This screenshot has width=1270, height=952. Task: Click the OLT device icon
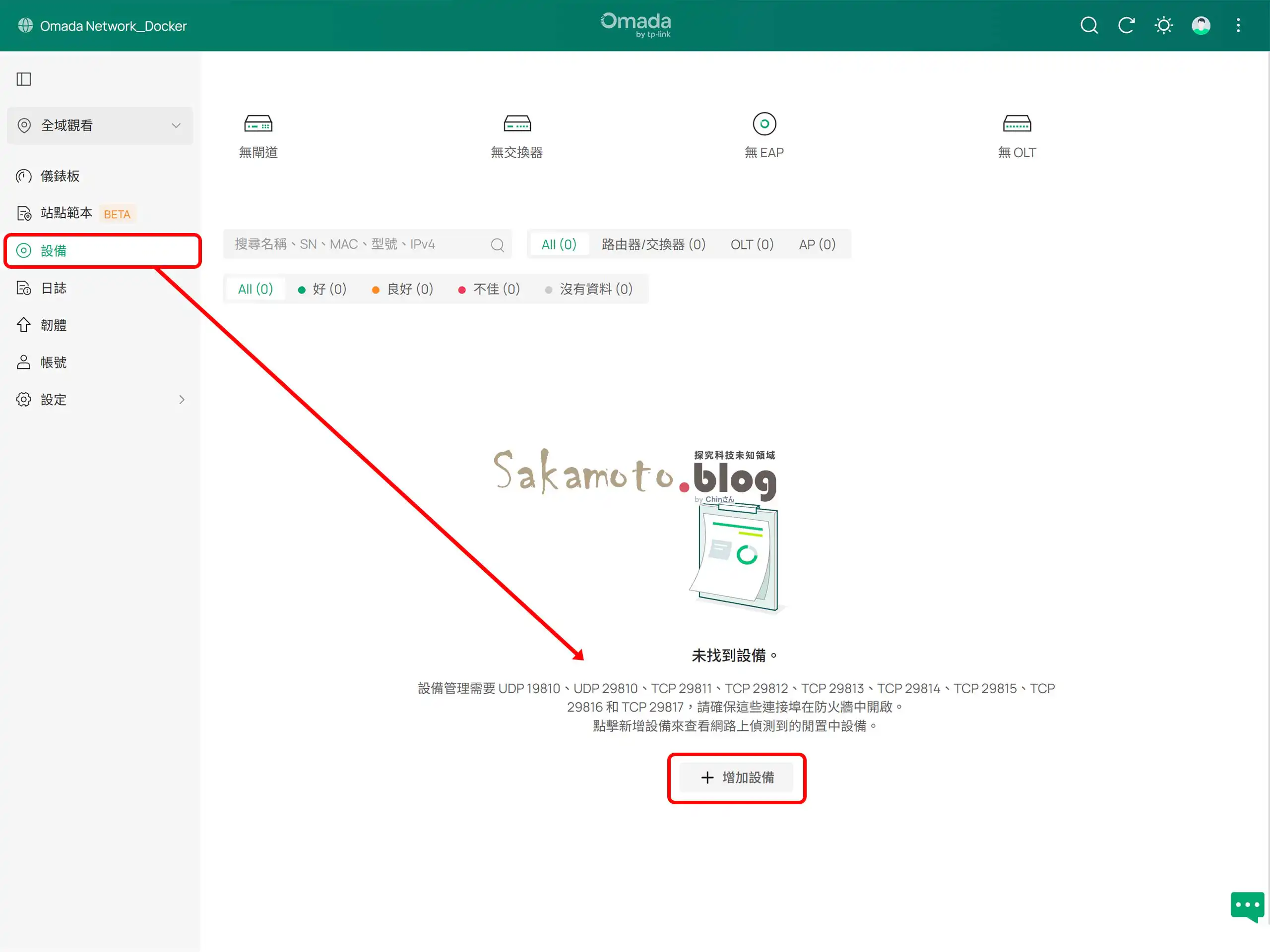pos(1017,124)
